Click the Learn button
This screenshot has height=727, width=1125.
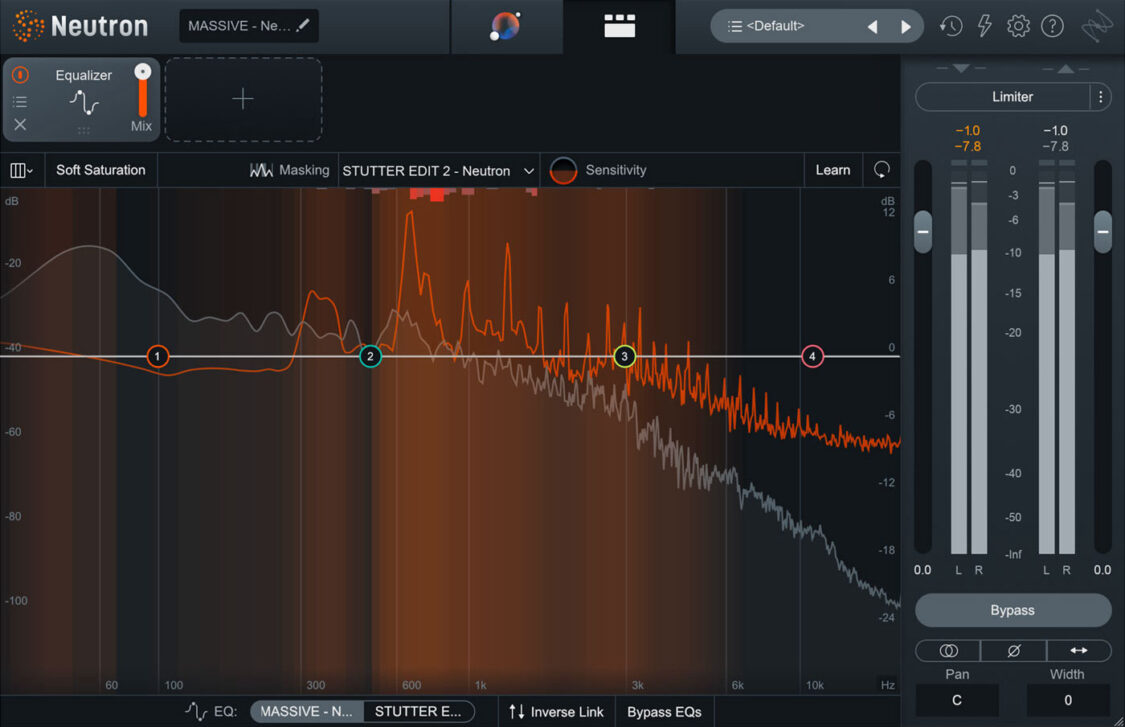coord(832,170)
